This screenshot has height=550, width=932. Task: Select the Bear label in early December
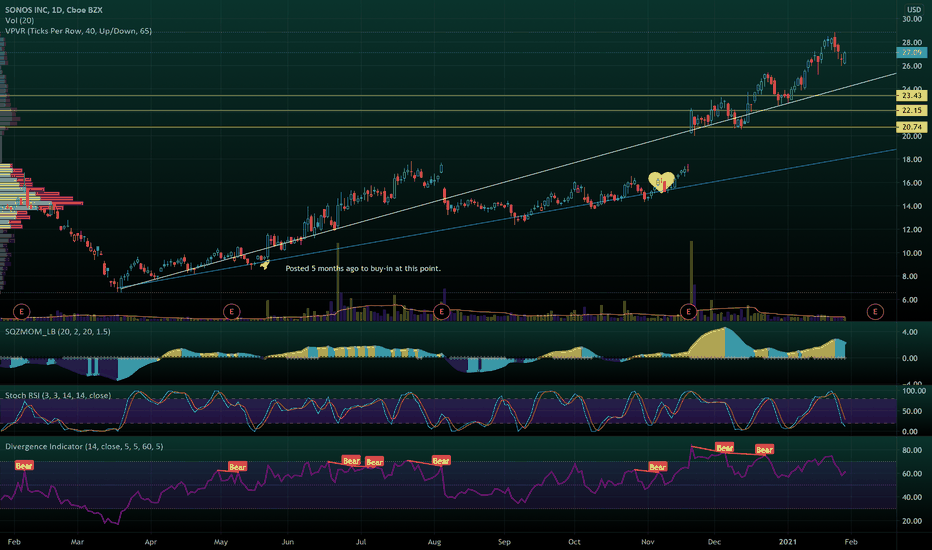[x=724, y=448]
